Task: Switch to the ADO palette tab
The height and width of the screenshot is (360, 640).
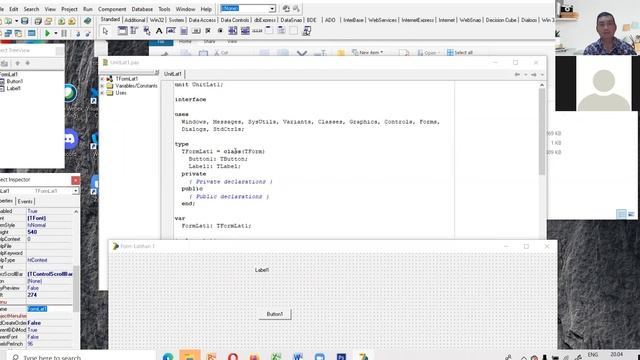Action: (x=330, y=20)
